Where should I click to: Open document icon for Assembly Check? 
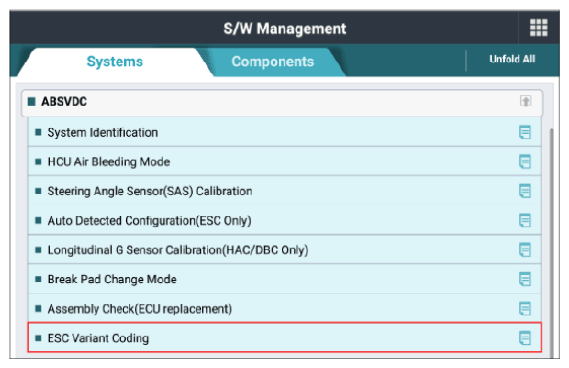tap(525, 308)
